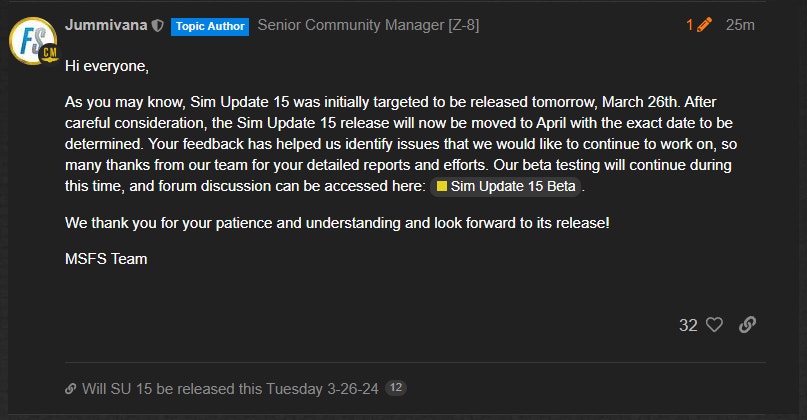Screen dimensions: 807x420
Task: Click the 12 replies count badge
Action: point(395,388)
